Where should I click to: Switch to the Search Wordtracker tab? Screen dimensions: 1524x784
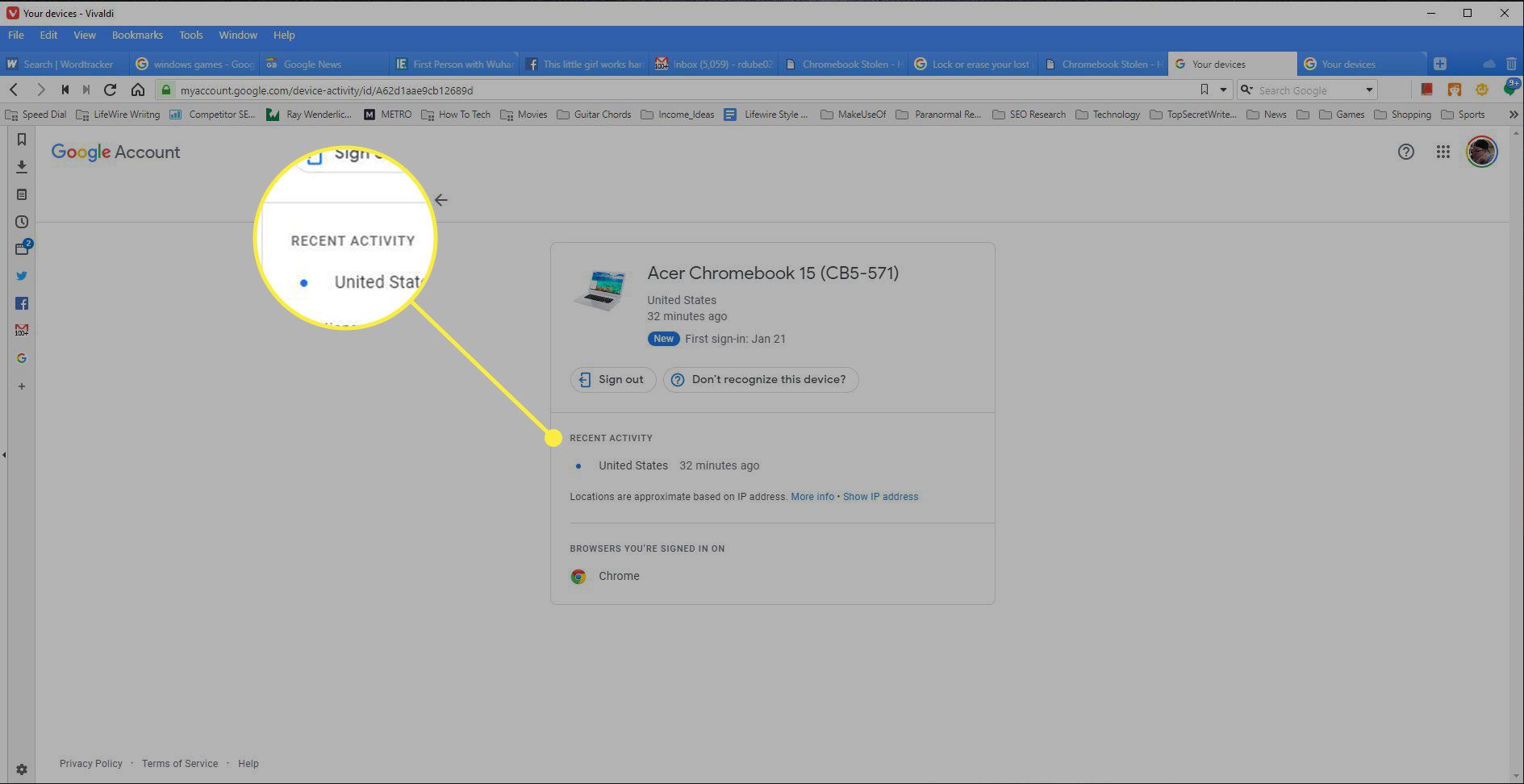click(x=65, y=64)
